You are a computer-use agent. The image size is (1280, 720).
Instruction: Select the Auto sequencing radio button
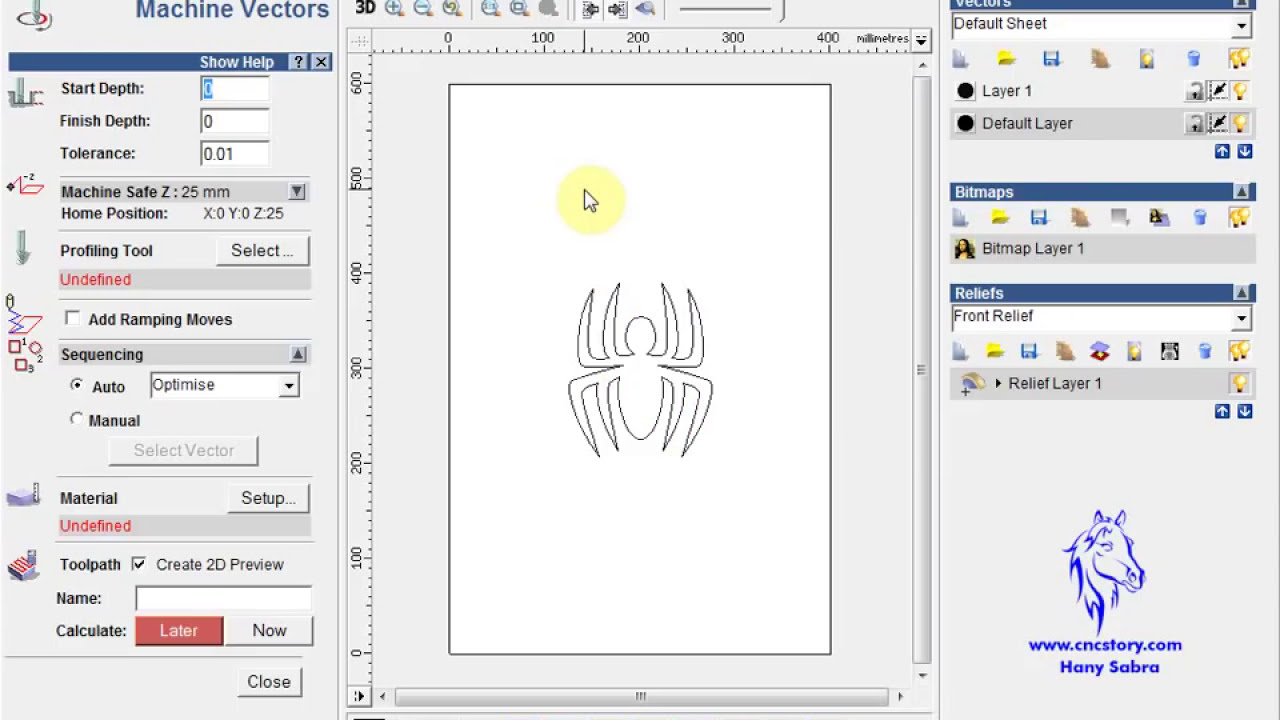77,385
